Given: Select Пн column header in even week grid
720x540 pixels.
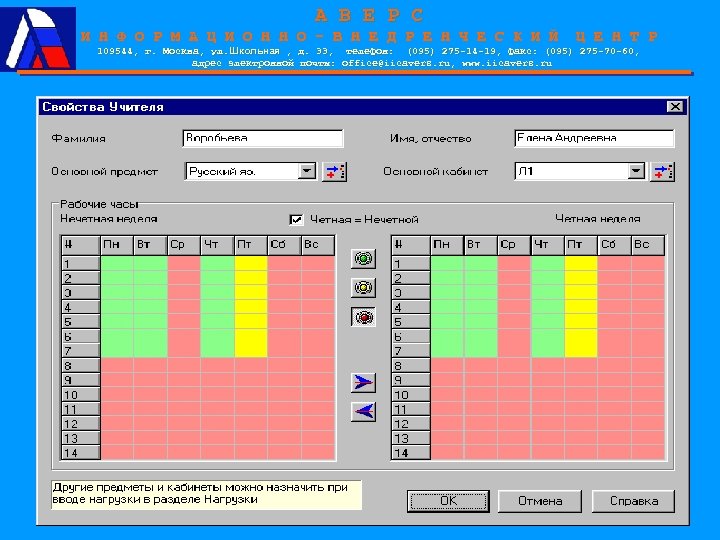Looking at the screenshot, I should coord(447,245).
